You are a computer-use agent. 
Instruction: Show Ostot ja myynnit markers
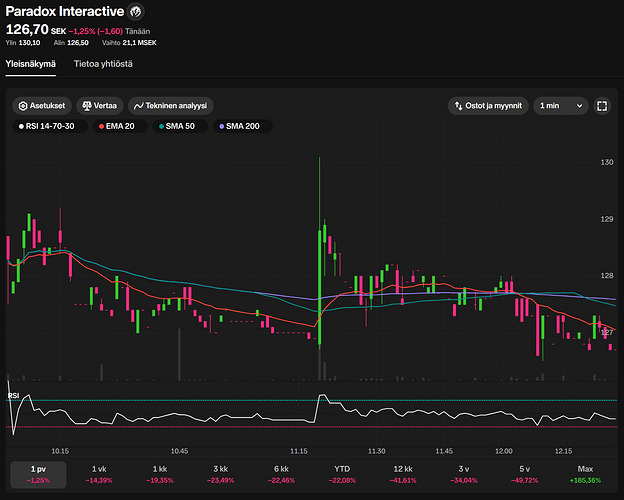point(487,105)
